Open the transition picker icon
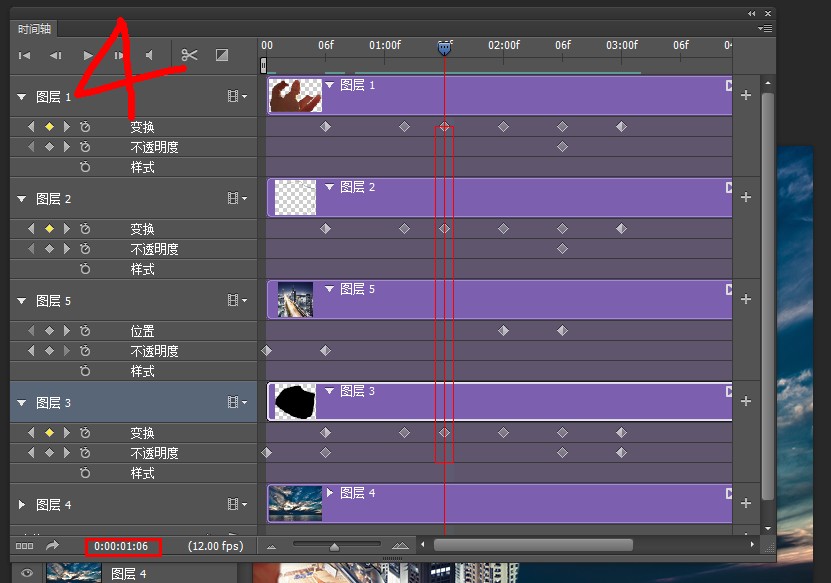 (222, 55)
